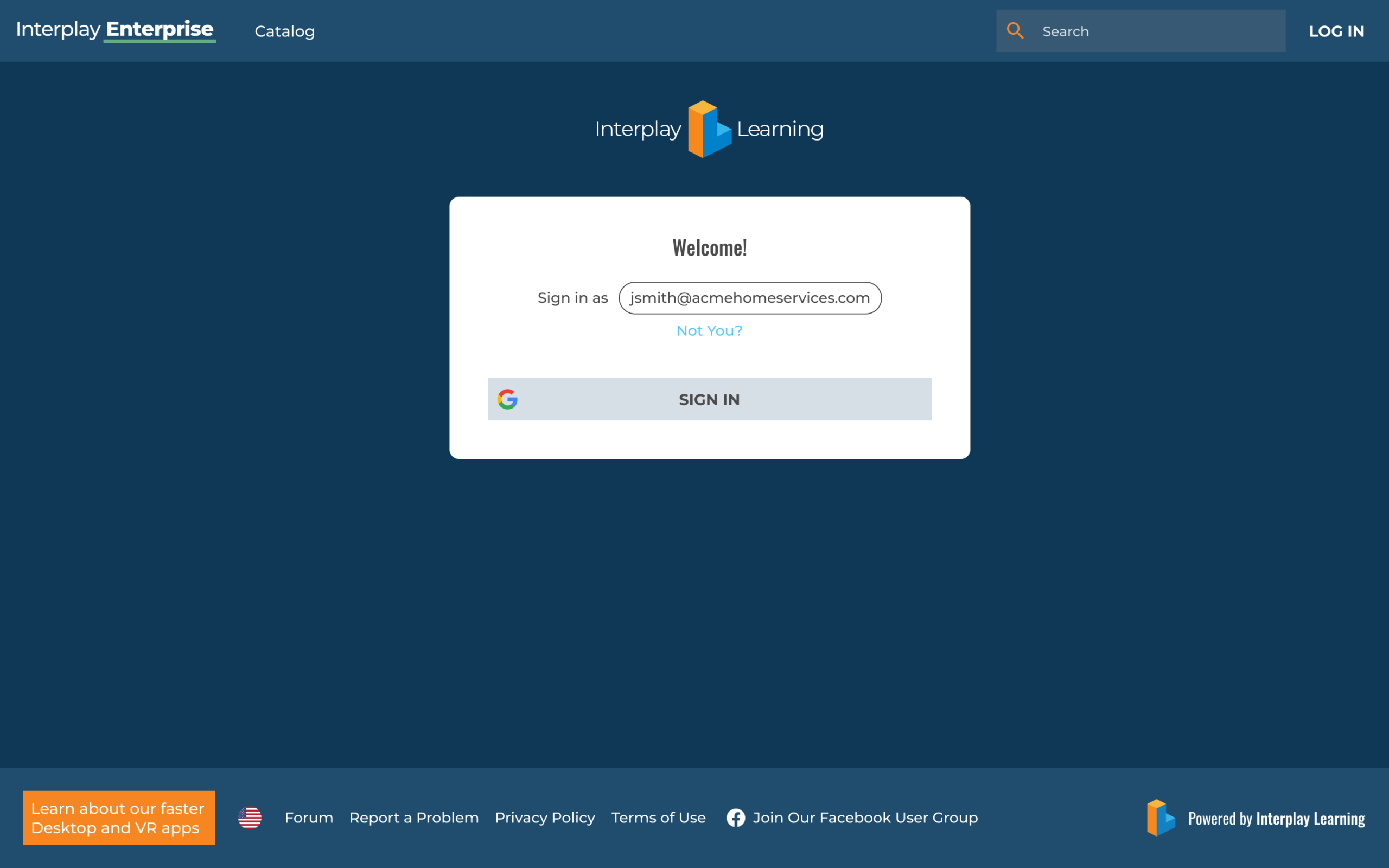Open the Forum page
1389x868 pixels.
point(308,818)
